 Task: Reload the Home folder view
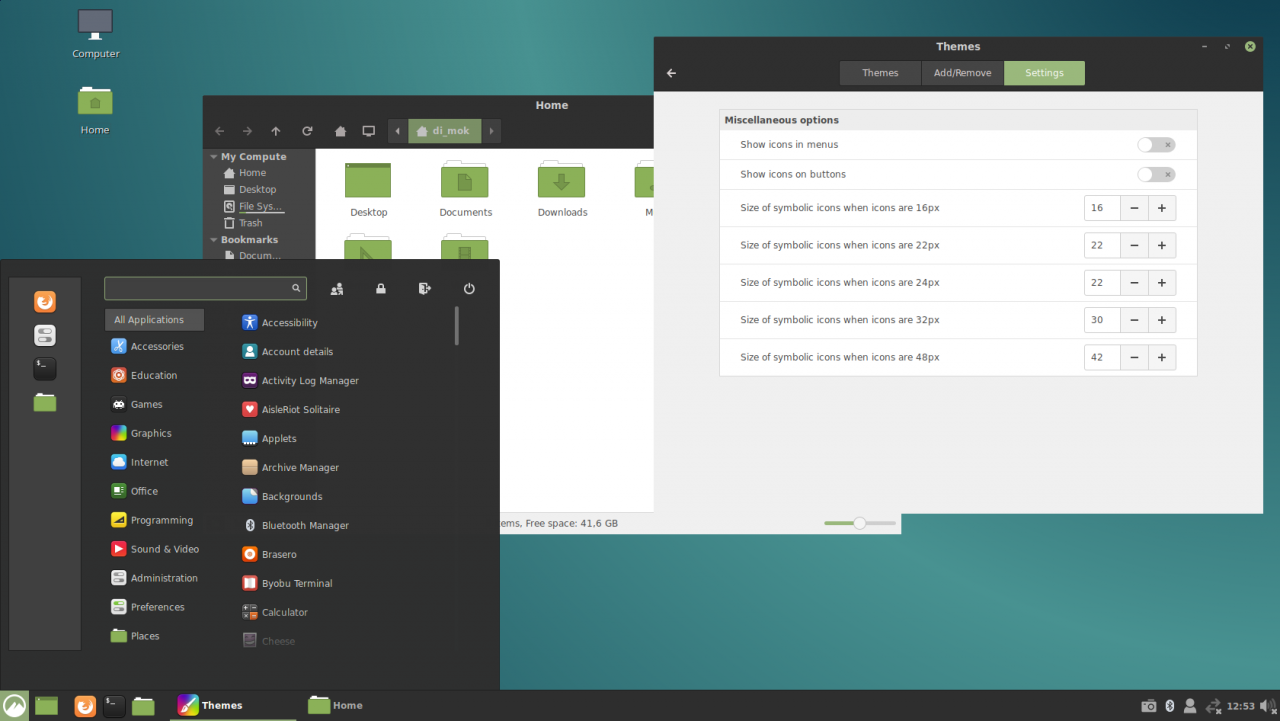point(307,131)
